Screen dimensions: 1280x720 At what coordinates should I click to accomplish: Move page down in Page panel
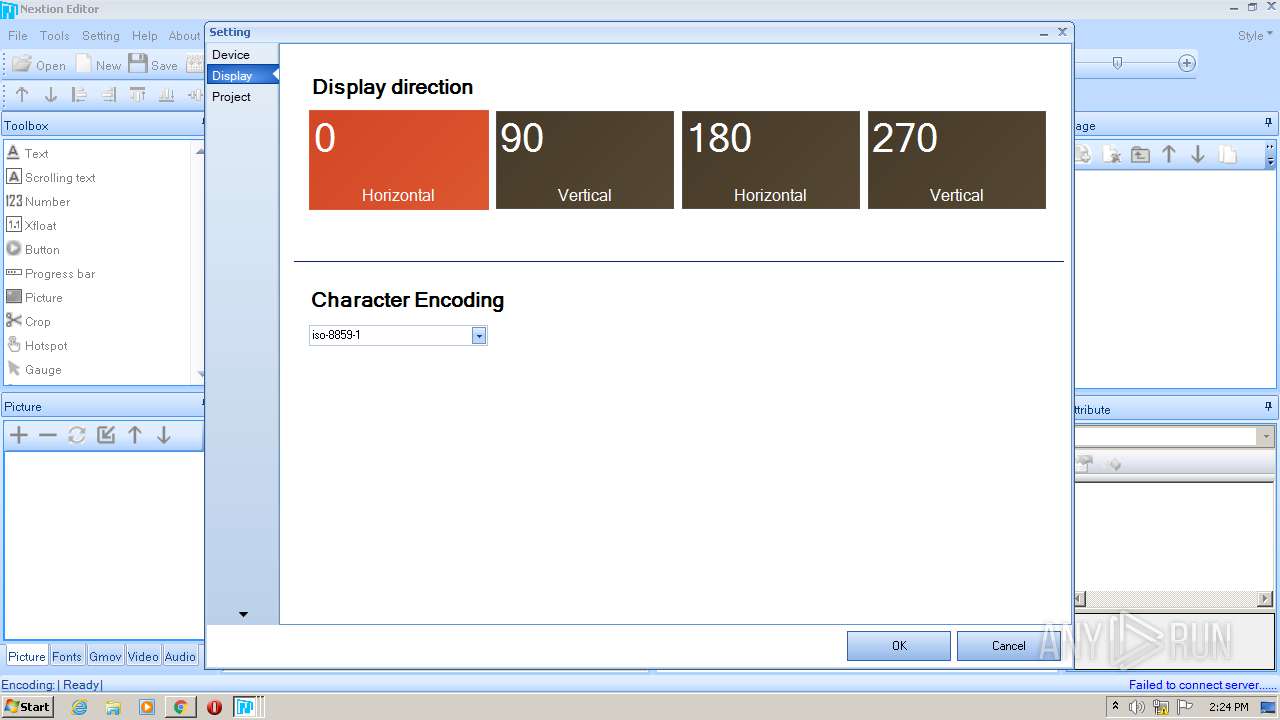(x=1198, y=155)
